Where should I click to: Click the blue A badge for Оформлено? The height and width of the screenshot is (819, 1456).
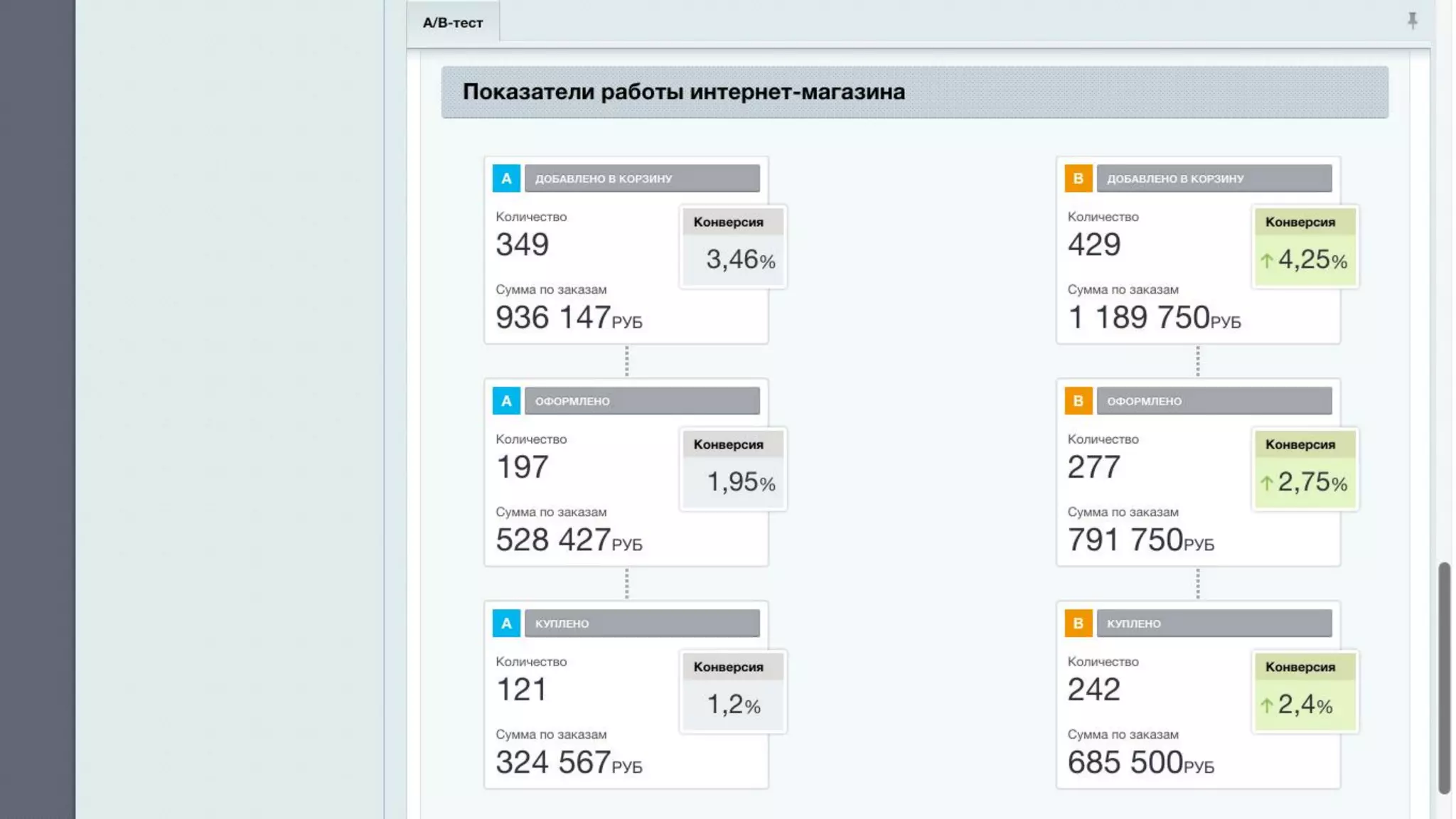[506, 401]
